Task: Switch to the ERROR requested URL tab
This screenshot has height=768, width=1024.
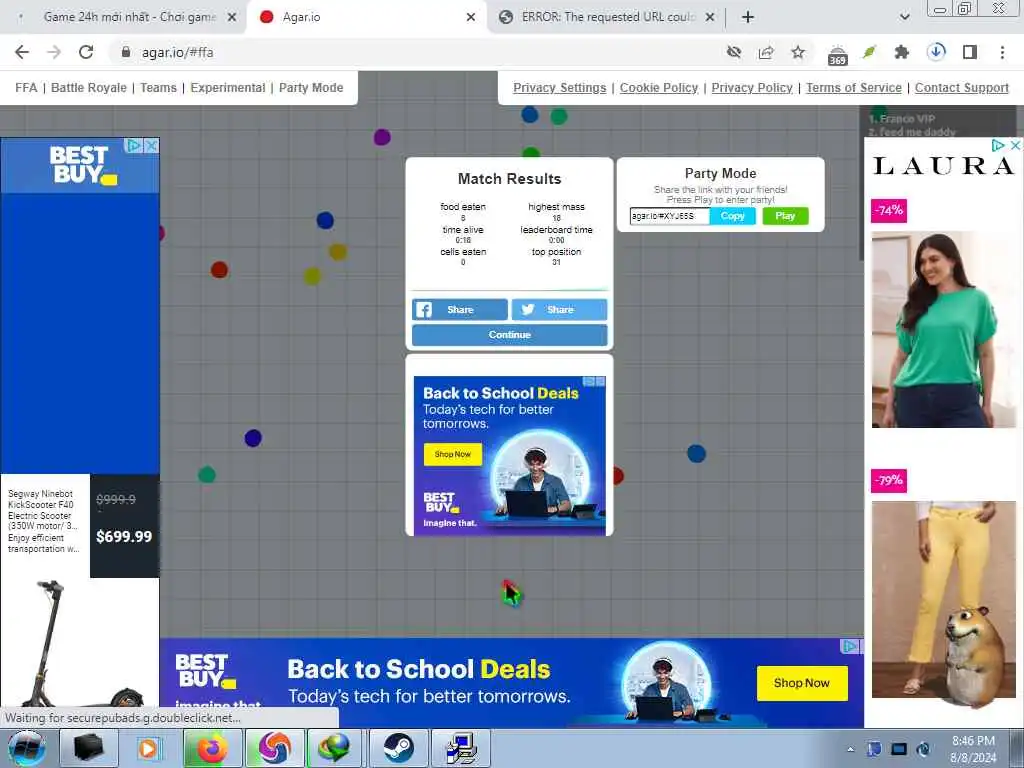Action: (x=607, y=17)
